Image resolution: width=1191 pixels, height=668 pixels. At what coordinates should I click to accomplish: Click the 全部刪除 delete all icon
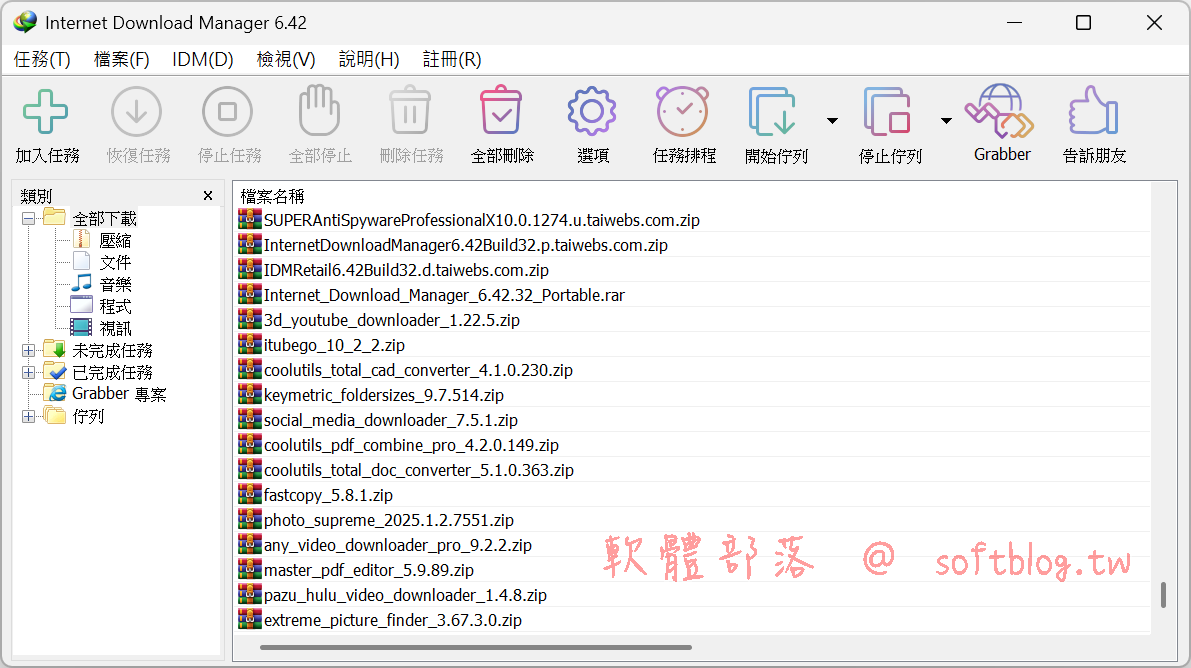pos(501,110)
